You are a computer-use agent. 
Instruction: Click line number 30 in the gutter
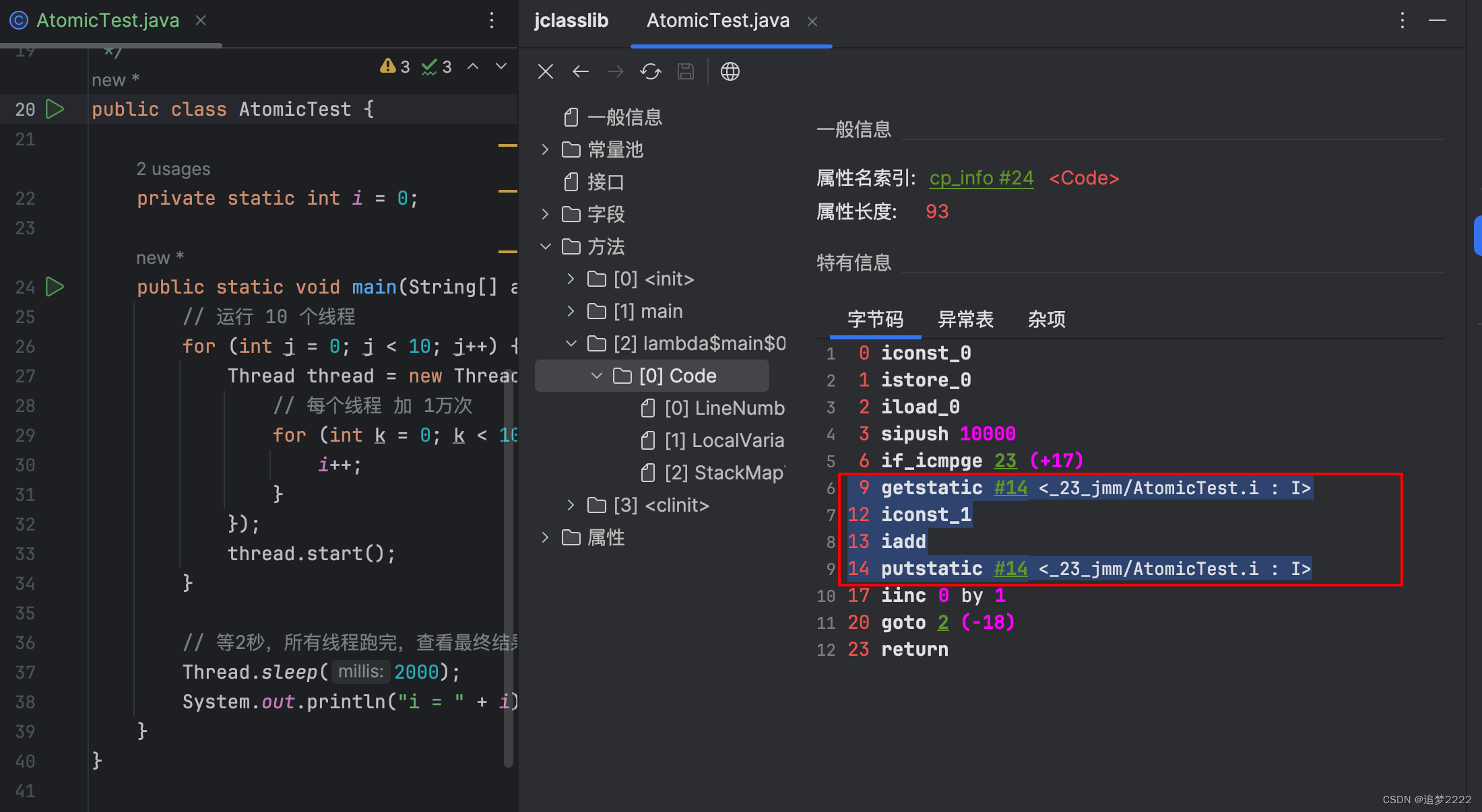[x=25, y=465]
